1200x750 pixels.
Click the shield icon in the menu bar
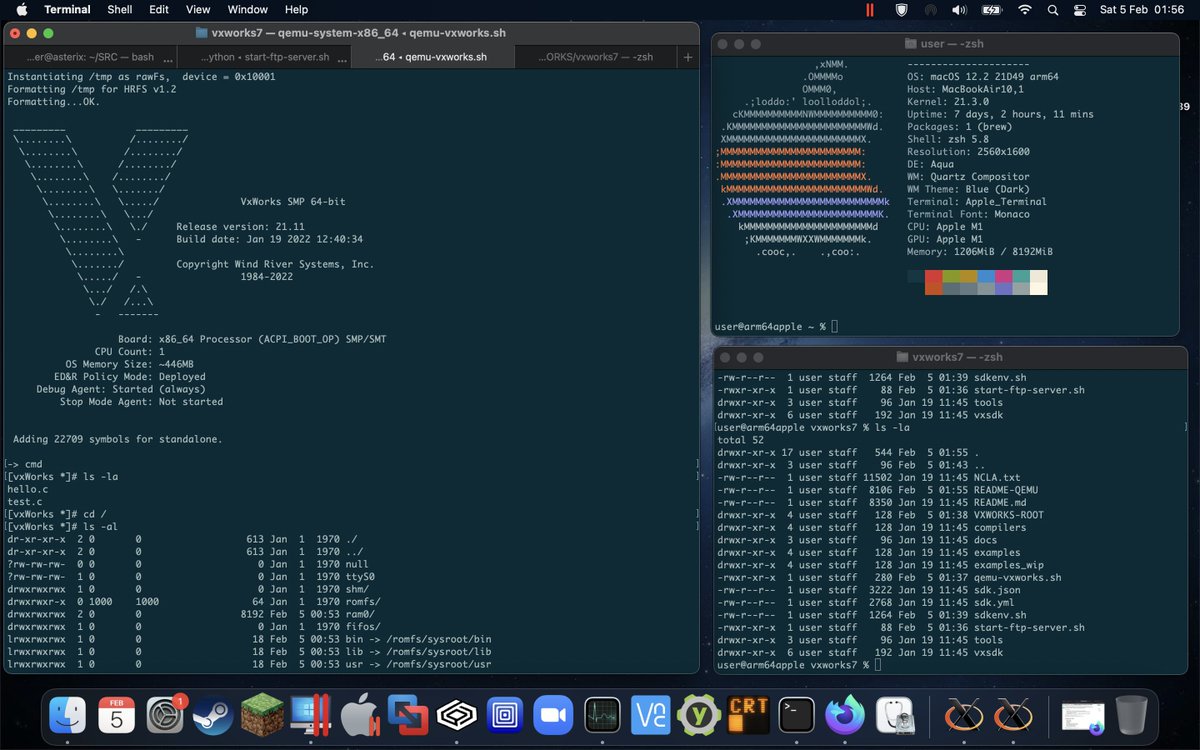tap(900, 9)
